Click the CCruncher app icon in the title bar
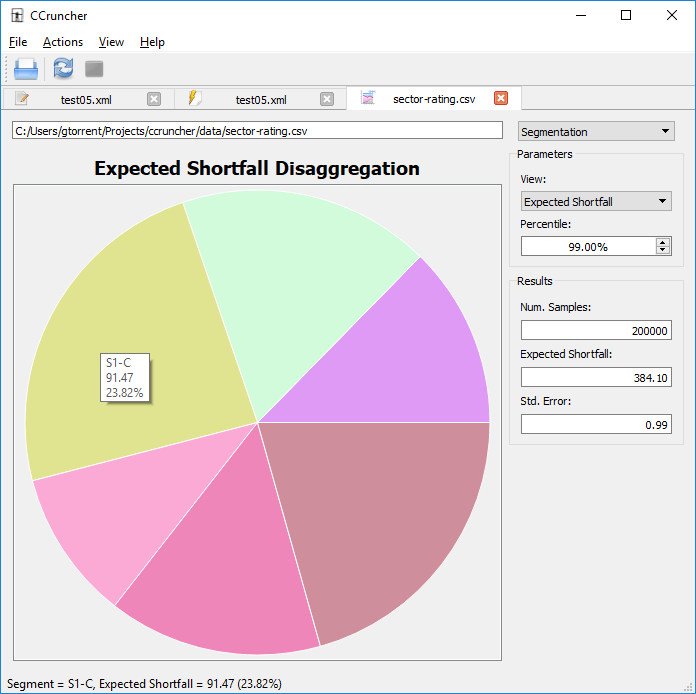696x694 pixels. (x=17, y=15)
